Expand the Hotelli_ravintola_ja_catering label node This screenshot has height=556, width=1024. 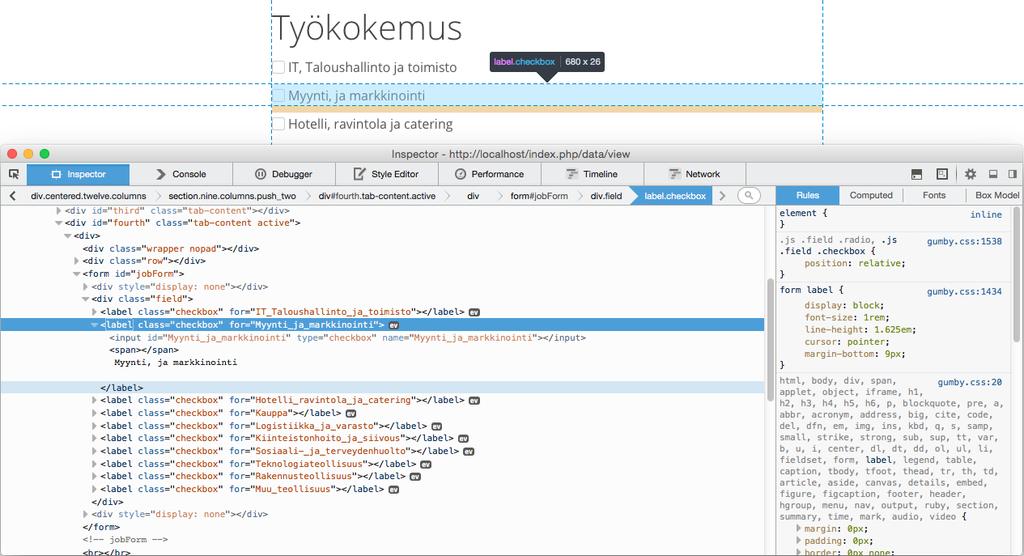[x=95, y=400]
